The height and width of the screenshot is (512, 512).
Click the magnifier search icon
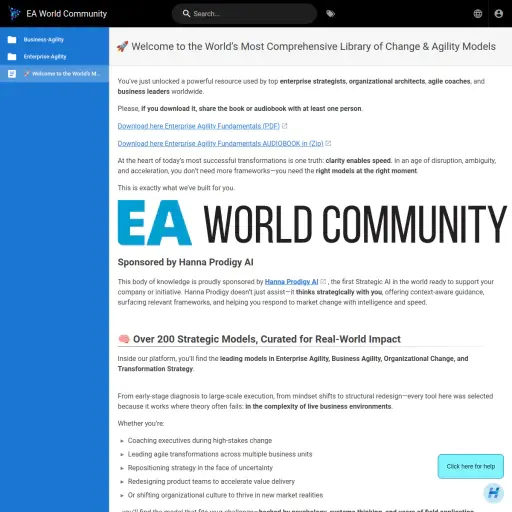(x=186, y=14)
